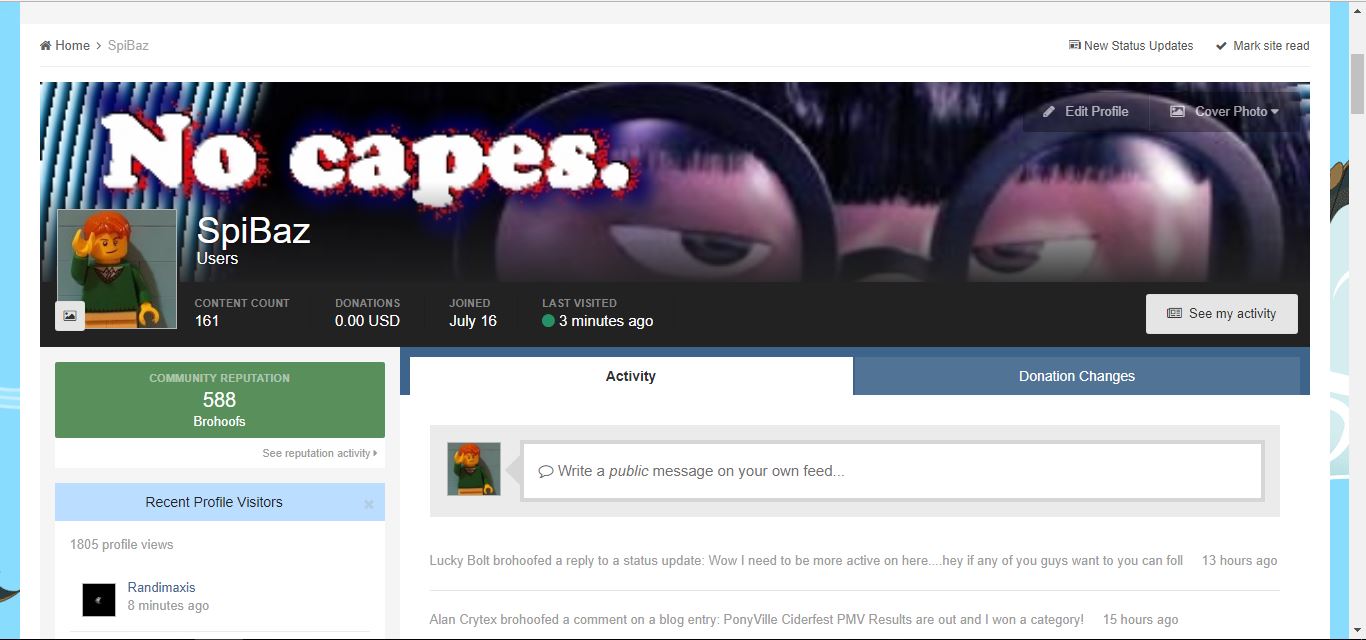This screenshot has height=640, width=1366.
Task: Switch to the Donation Changes tab
Action: (x=1077, y=376)
